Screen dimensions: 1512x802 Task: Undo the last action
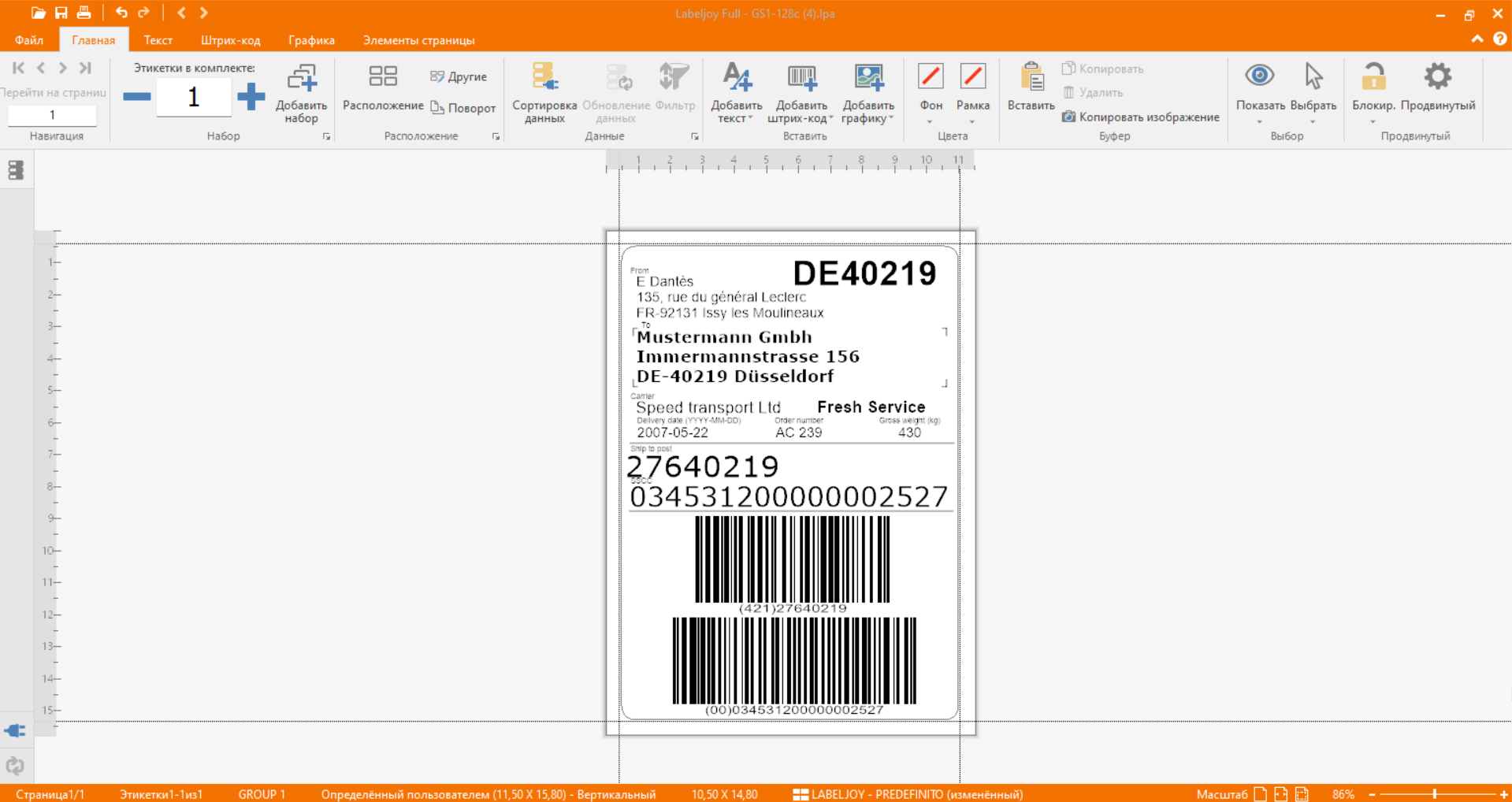pyautogui.click(x=121, y=13)
